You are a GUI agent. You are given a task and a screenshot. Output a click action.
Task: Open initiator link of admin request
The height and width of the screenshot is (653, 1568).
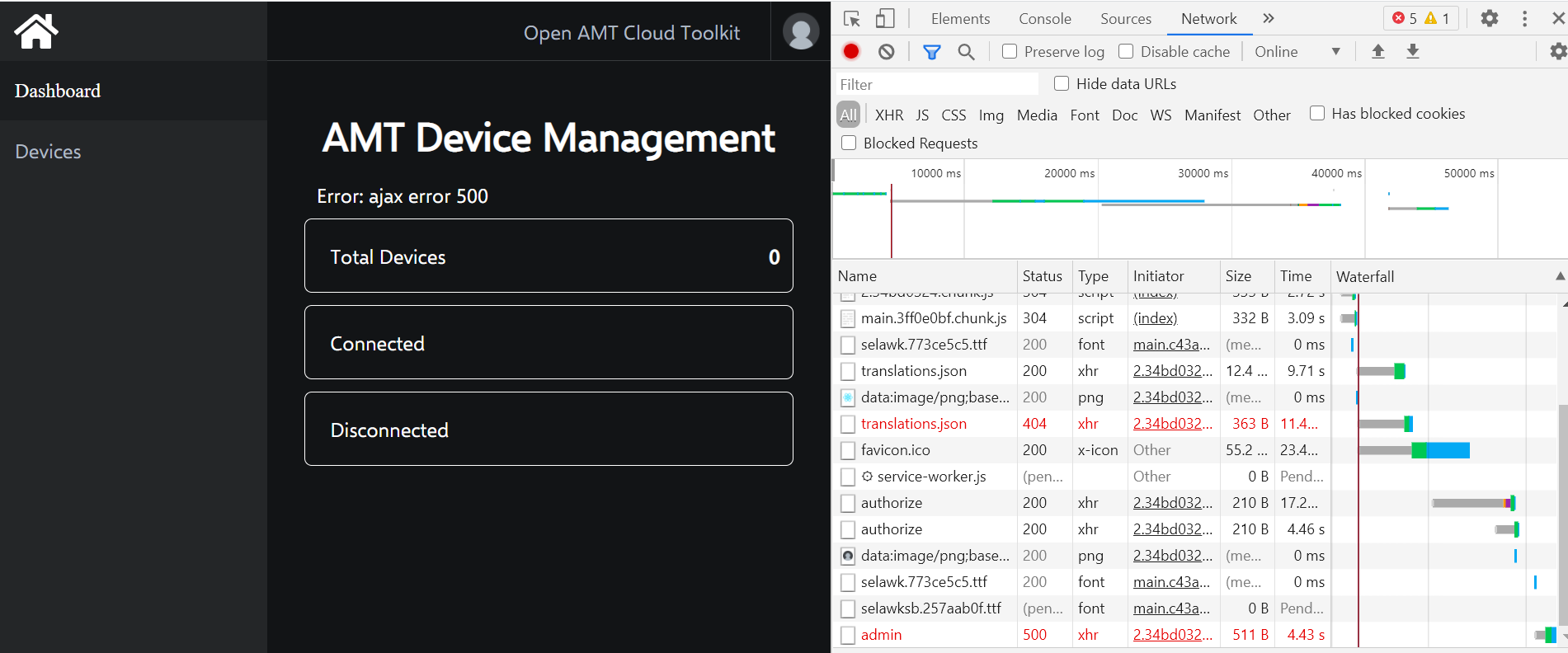[x=1173, y=635]
